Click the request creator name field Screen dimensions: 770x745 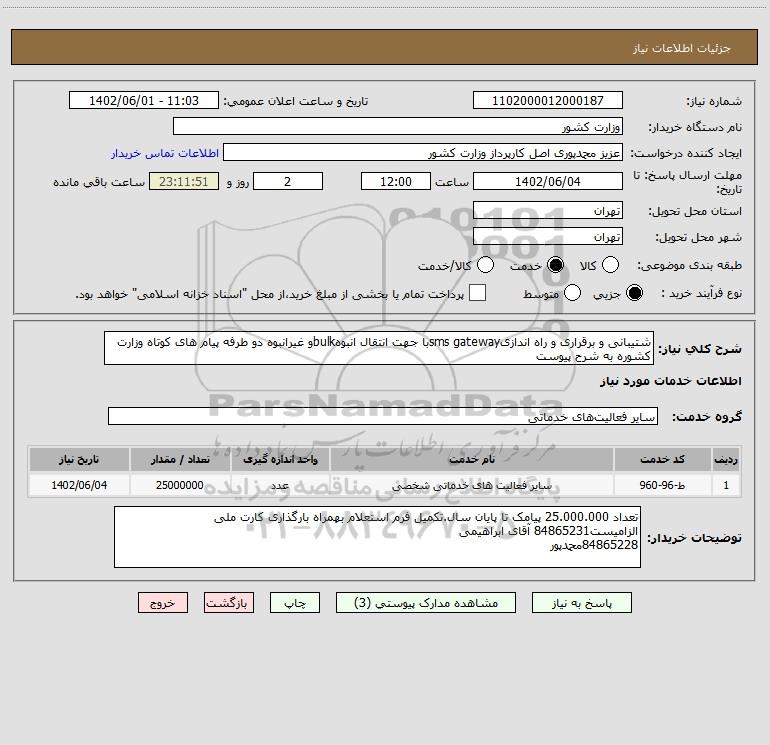pos(423,152)
